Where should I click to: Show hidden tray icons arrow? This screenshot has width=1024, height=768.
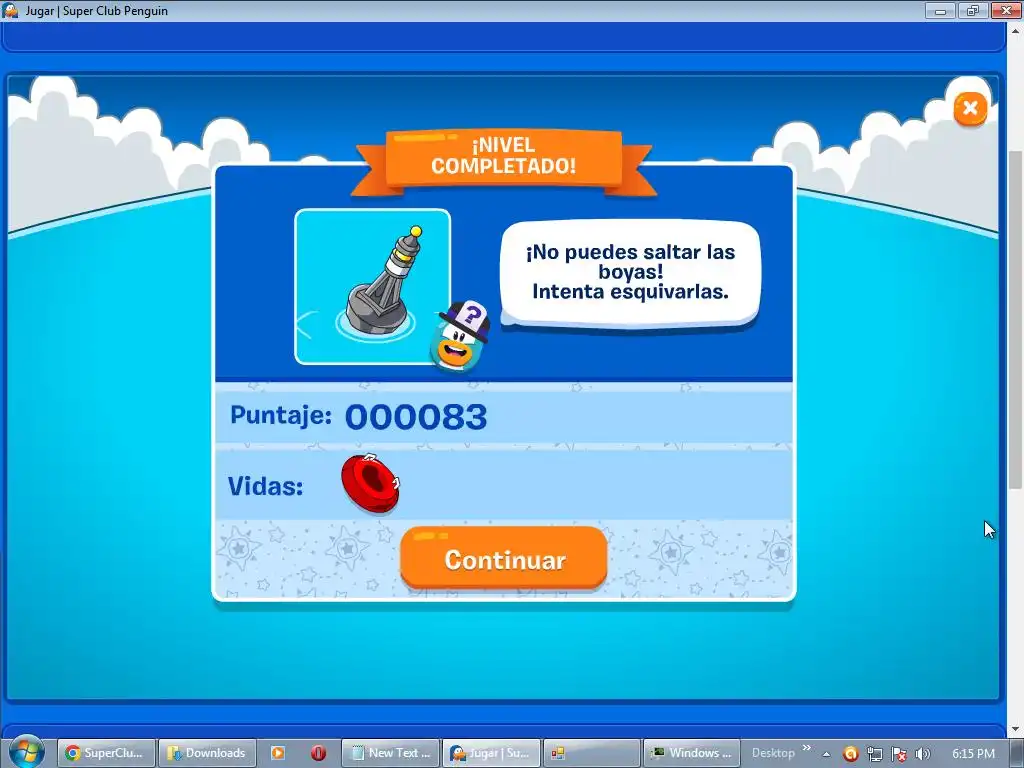pos(826,754)
